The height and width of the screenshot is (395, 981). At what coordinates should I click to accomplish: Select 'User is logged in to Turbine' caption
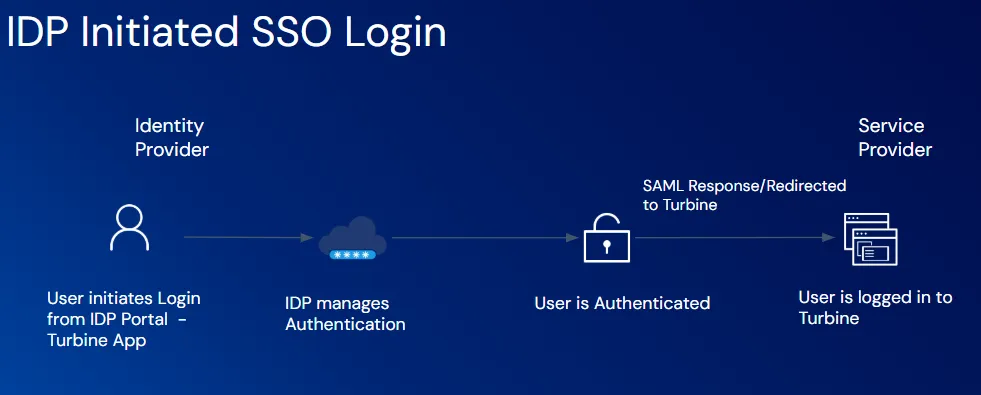pyautogui.click(x=875, y=307)
